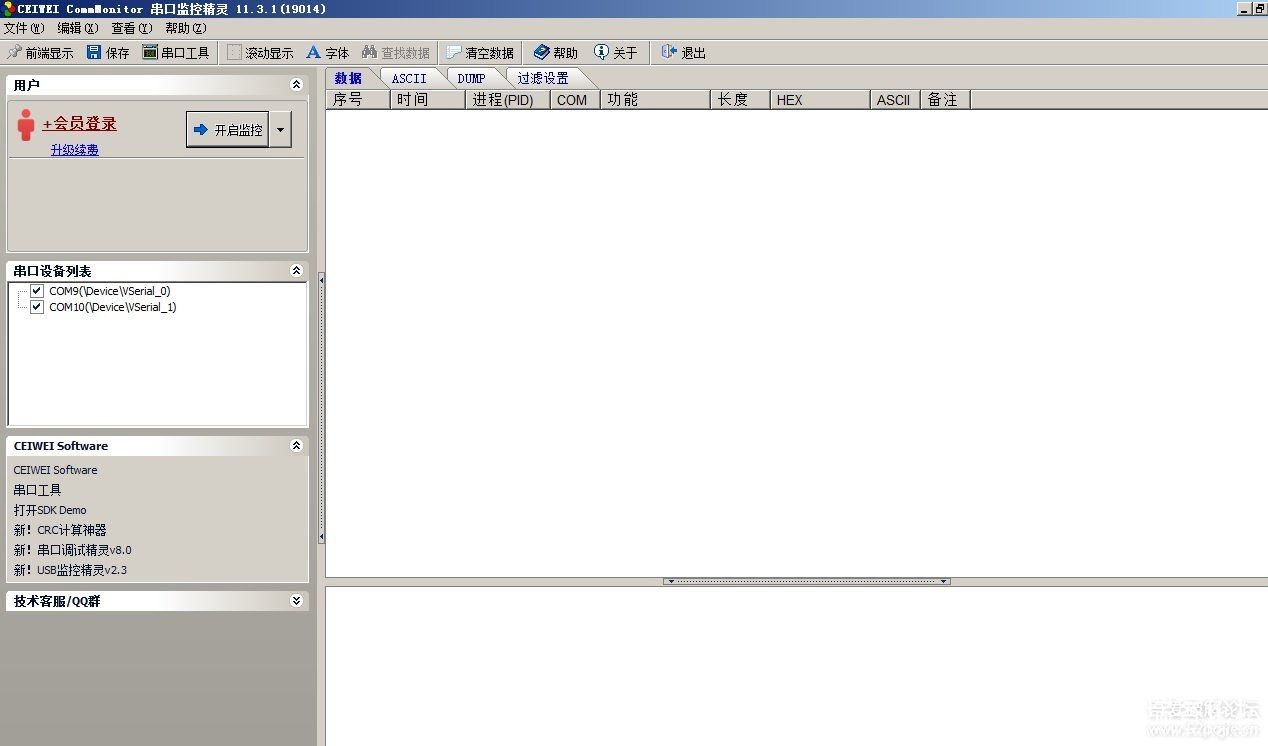Click the HEX column header

pos(820,100)
